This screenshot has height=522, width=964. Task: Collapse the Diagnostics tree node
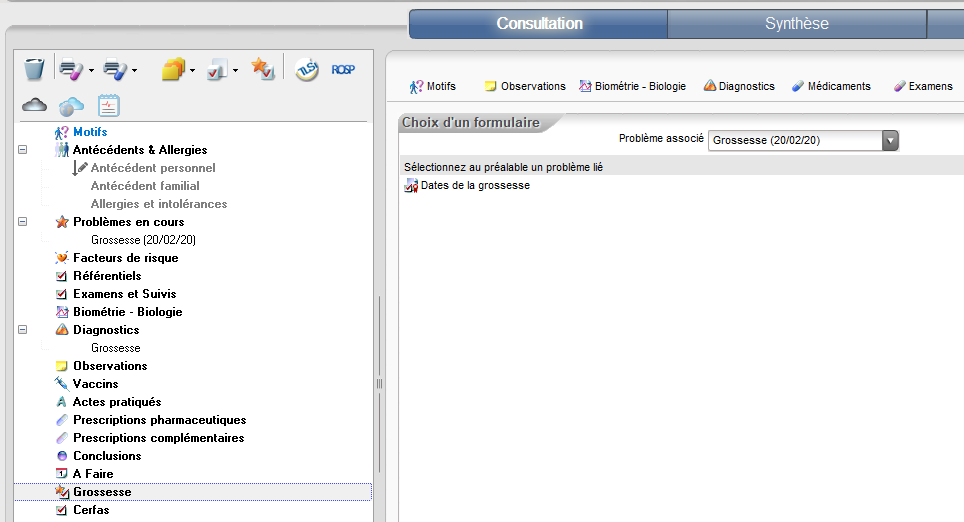pos(22,330)
